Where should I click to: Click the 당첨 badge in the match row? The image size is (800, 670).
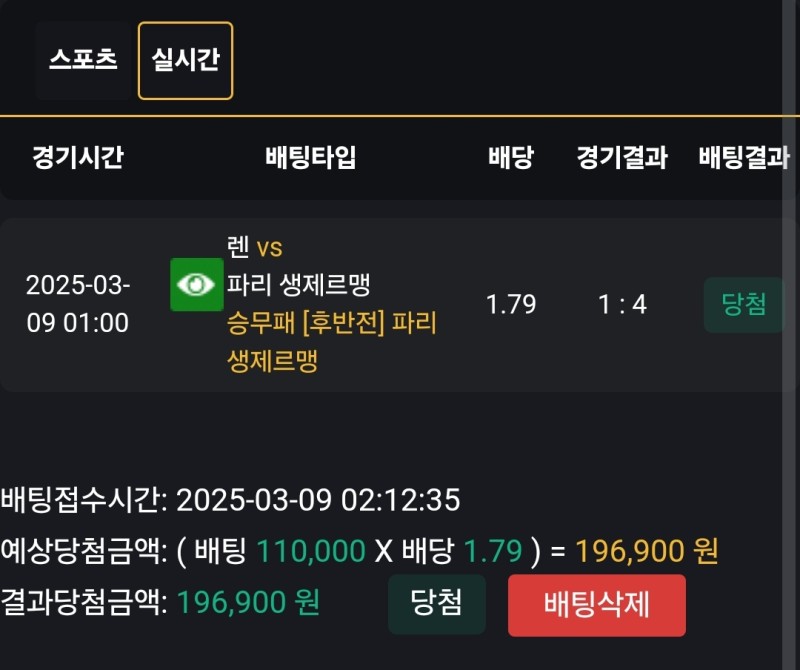(744, 305)
